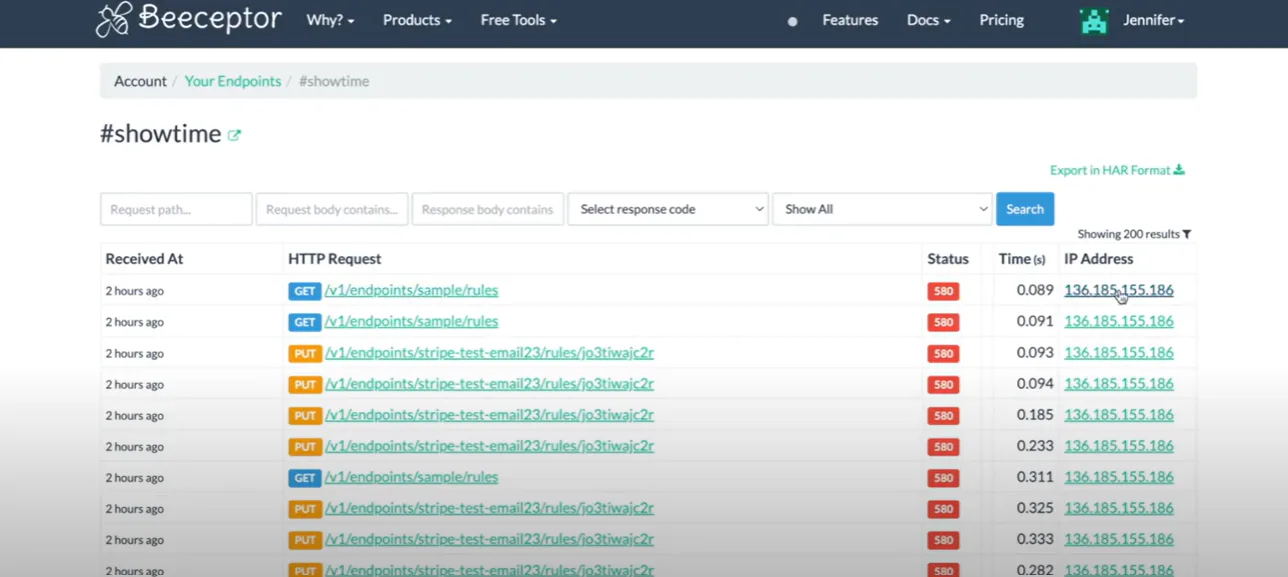Open the Pricing page

[1001, 20]
